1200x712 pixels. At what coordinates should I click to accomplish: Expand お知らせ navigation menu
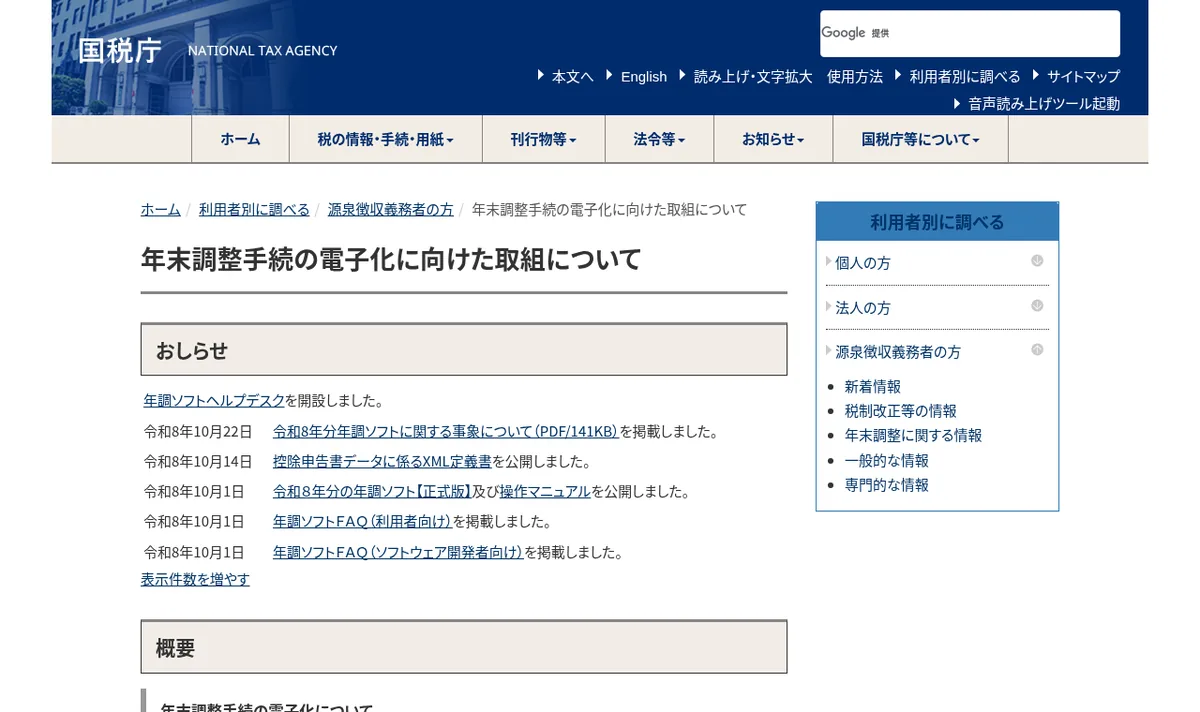pos(773,139)
